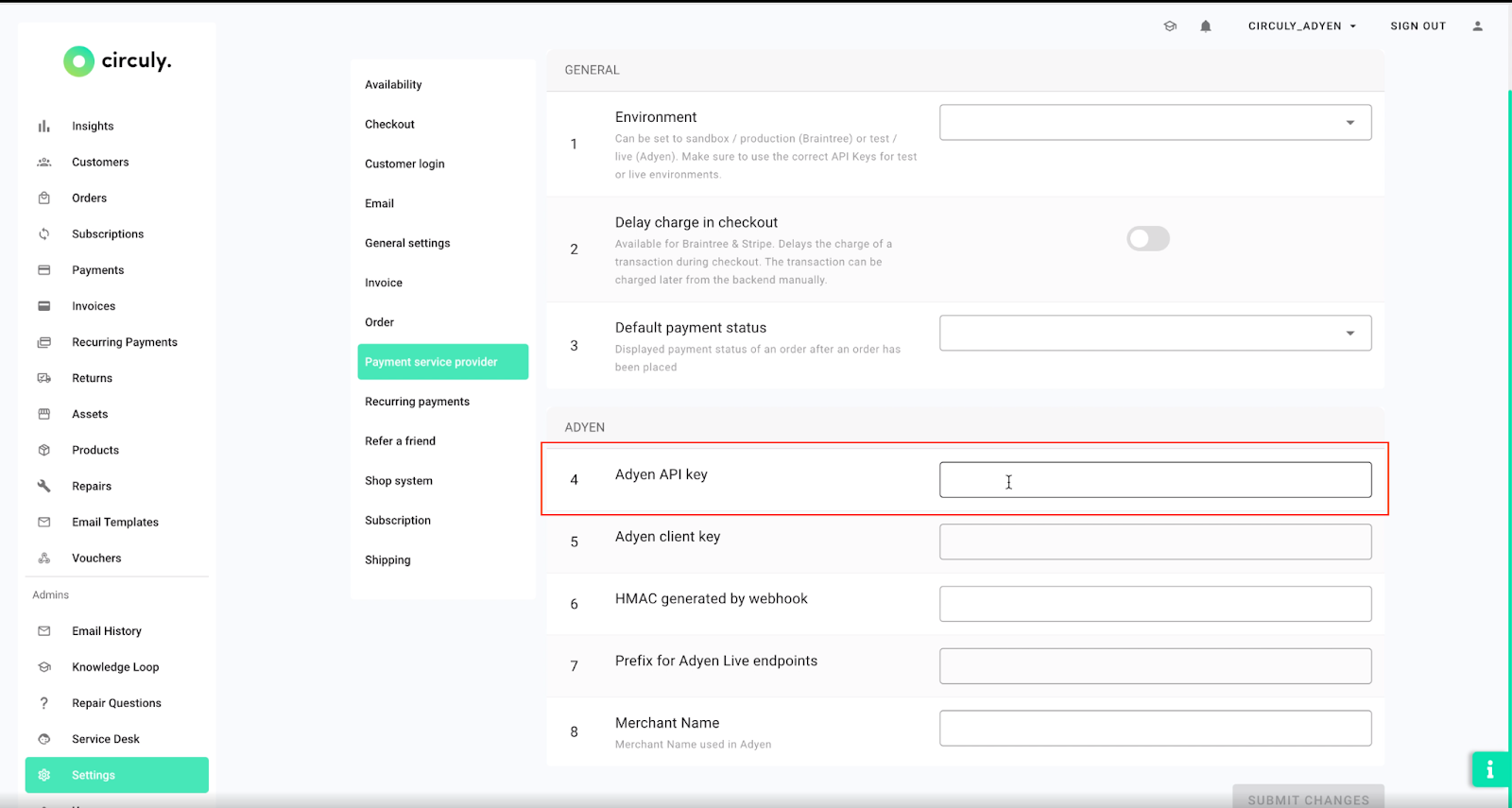
Task: Focus the Adyen client key field
Action: point(1155,542)
